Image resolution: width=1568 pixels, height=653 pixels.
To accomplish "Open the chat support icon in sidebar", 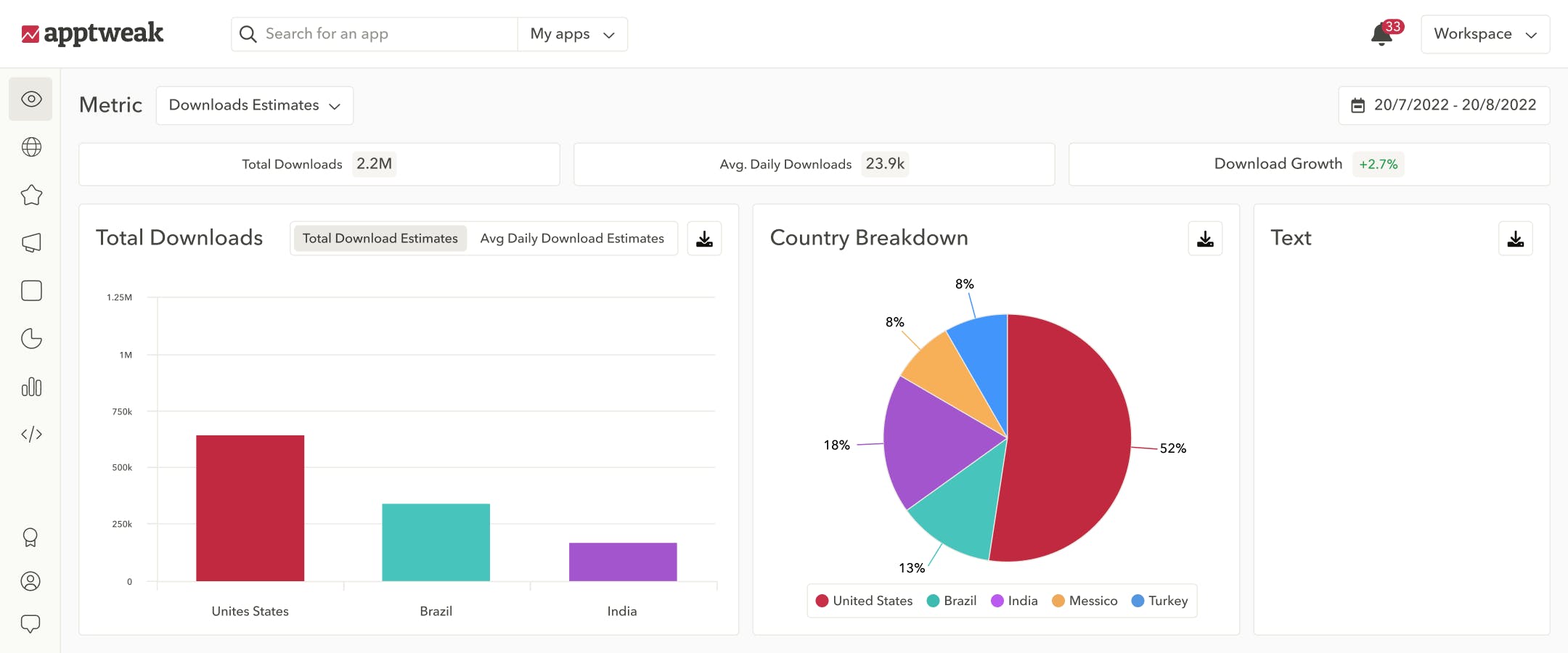I will point(30,623).
